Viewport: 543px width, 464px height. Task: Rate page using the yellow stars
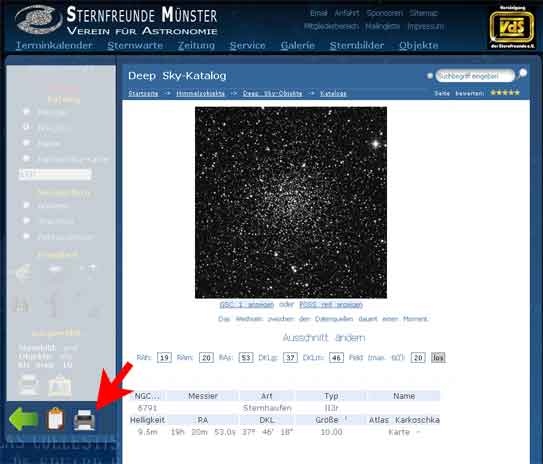505,93
